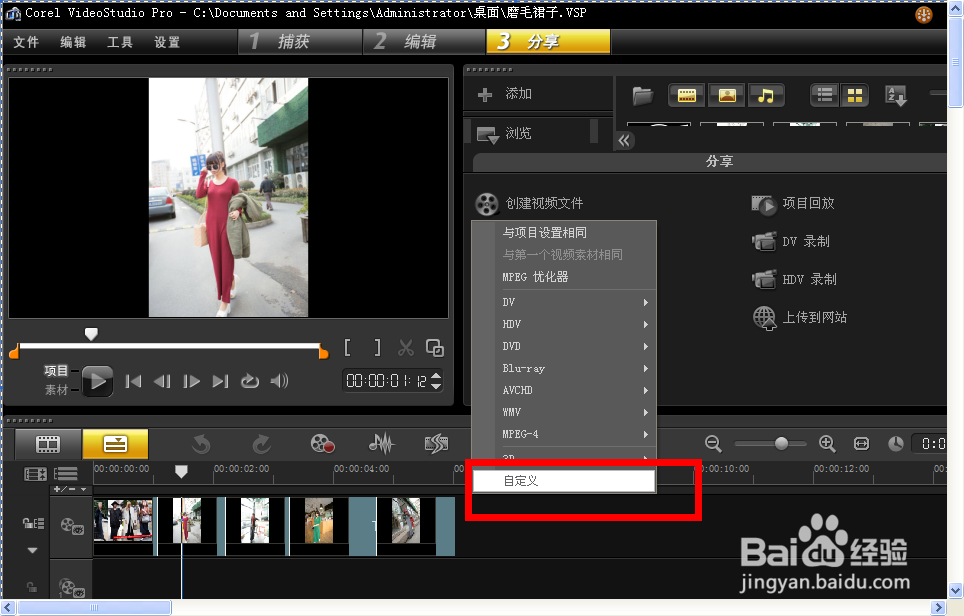Switch to timeline view

115,444
